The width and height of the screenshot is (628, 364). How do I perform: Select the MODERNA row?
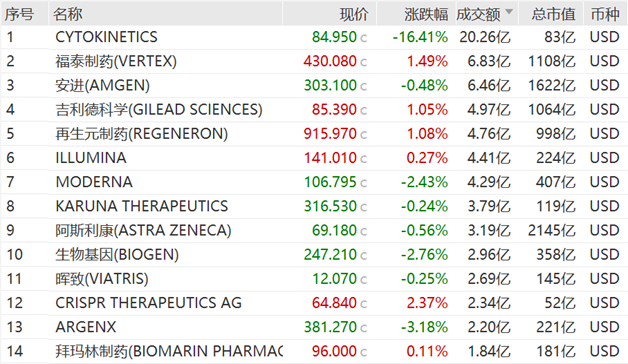coord(314,182)
